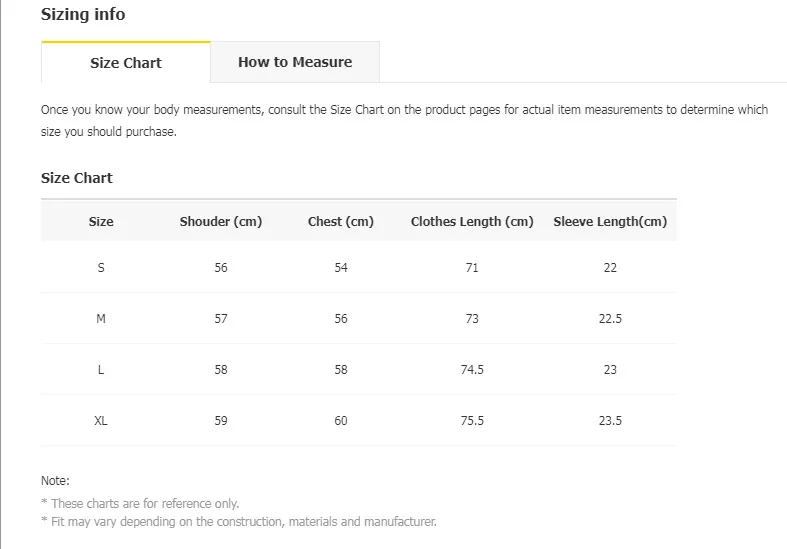Click the Chest (cm) column header
Viewport: 787px width, 549px height.
[341, 222]
